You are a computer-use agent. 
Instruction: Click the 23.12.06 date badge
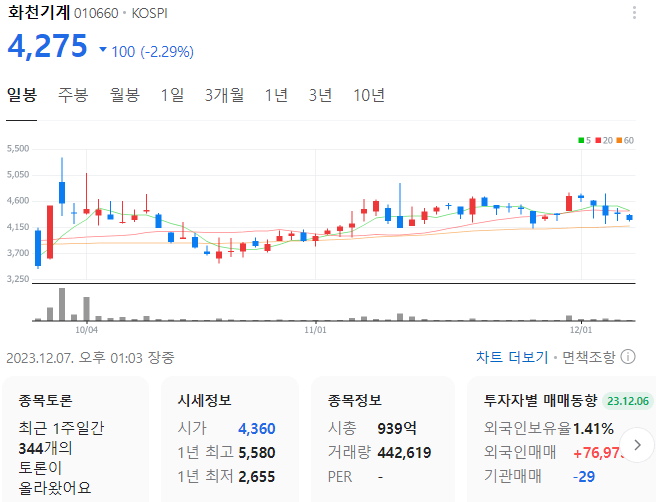628,401
